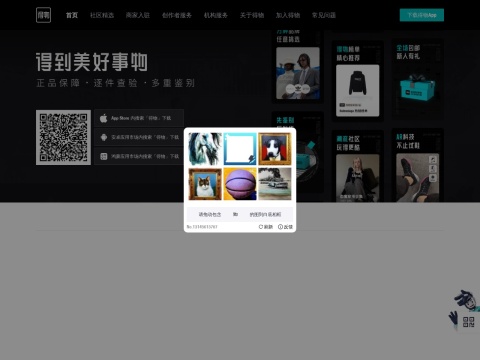Select the captcha dog portrait tile
Screen dimensions: 480x360
click(x=275, y=149)
